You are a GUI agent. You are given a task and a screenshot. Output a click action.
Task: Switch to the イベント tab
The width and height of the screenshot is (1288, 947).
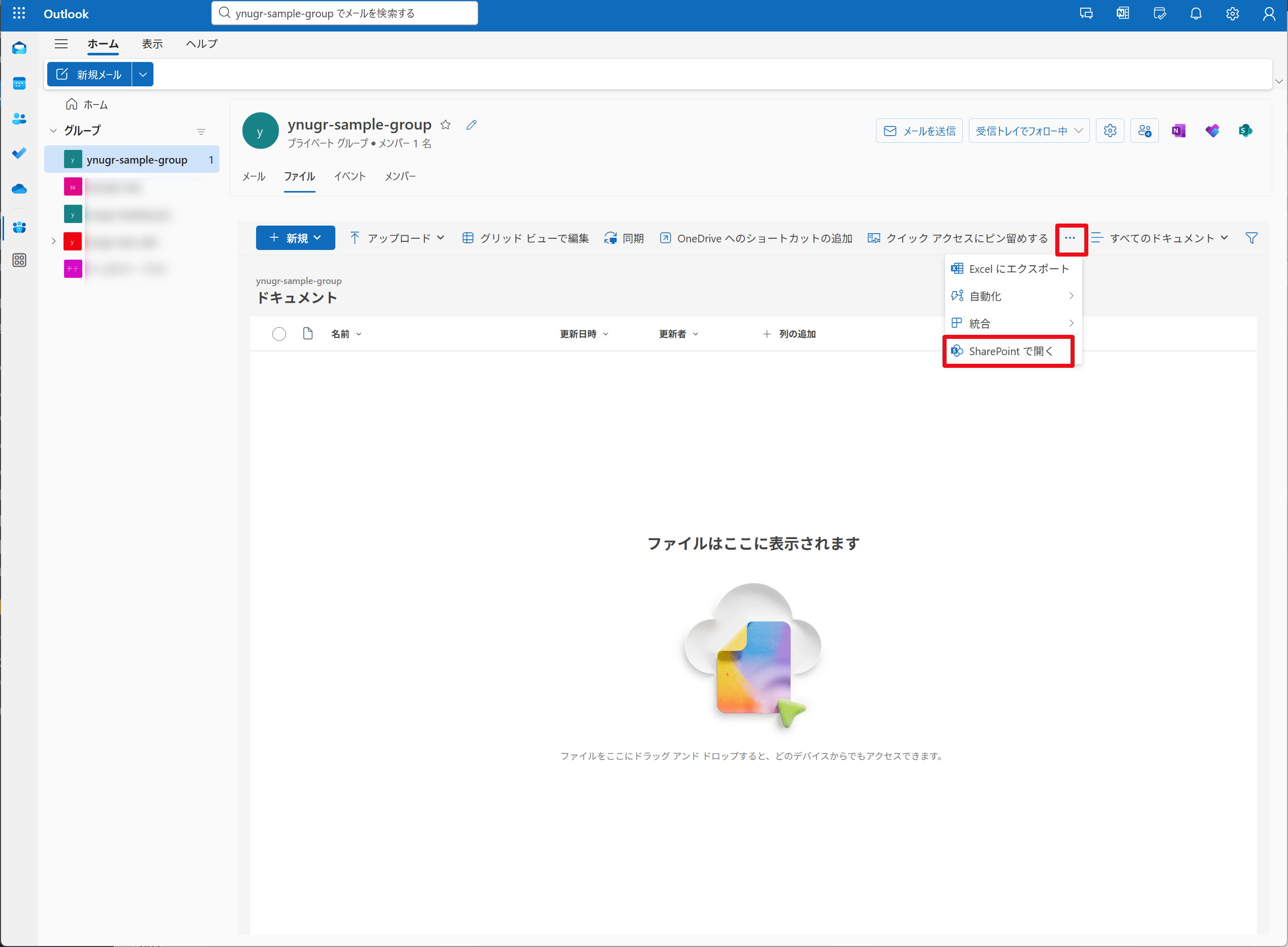(x=350, y=177)
